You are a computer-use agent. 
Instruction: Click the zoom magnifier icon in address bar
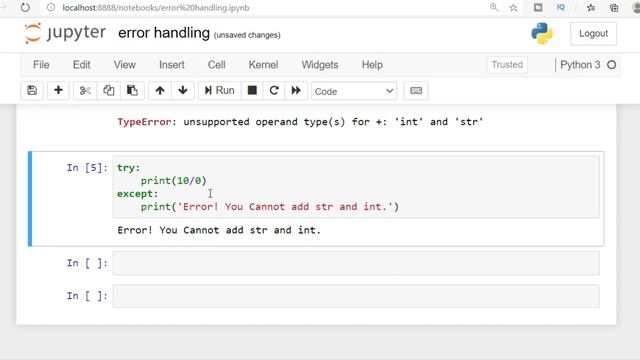[494, 7]
